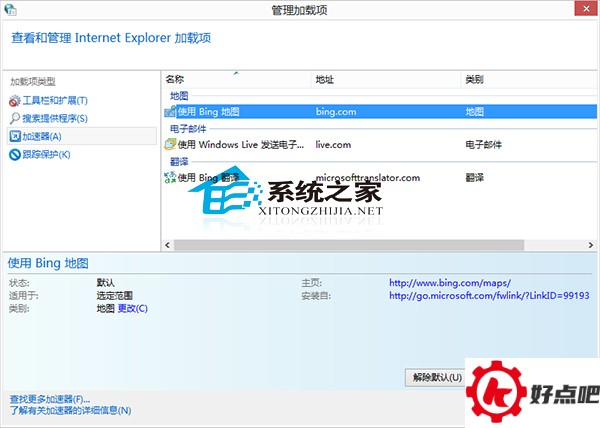This screenshot has height=428, width=600.
Task: Click 选定范围 applies-to value
Action: tap(115, 295)
